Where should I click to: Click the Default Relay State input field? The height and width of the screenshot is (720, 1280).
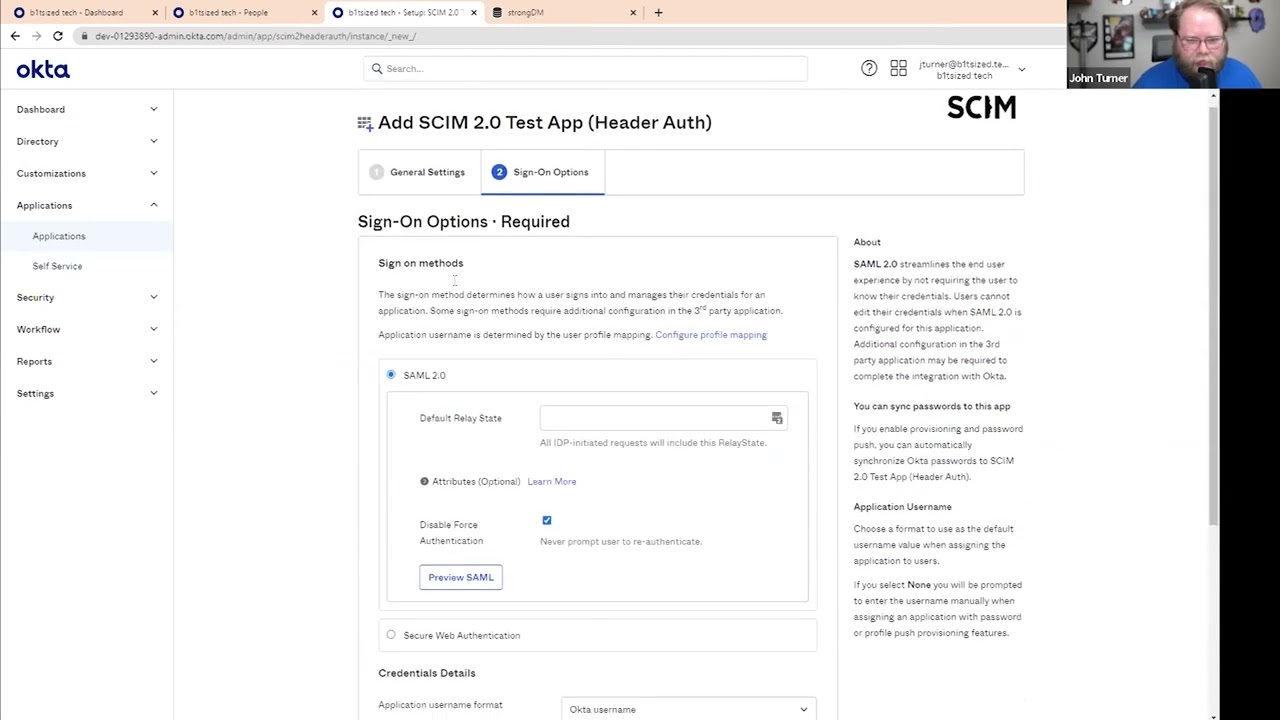click(664, 418)
